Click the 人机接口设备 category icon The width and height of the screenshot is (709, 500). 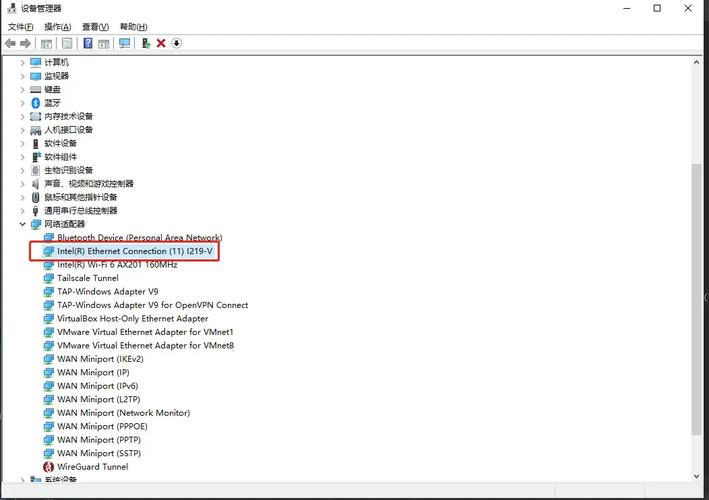coord(36,130)
